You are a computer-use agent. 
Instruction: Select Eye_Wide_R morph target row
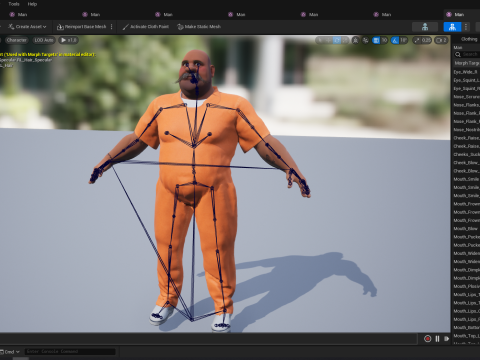[x=466, y=72]
